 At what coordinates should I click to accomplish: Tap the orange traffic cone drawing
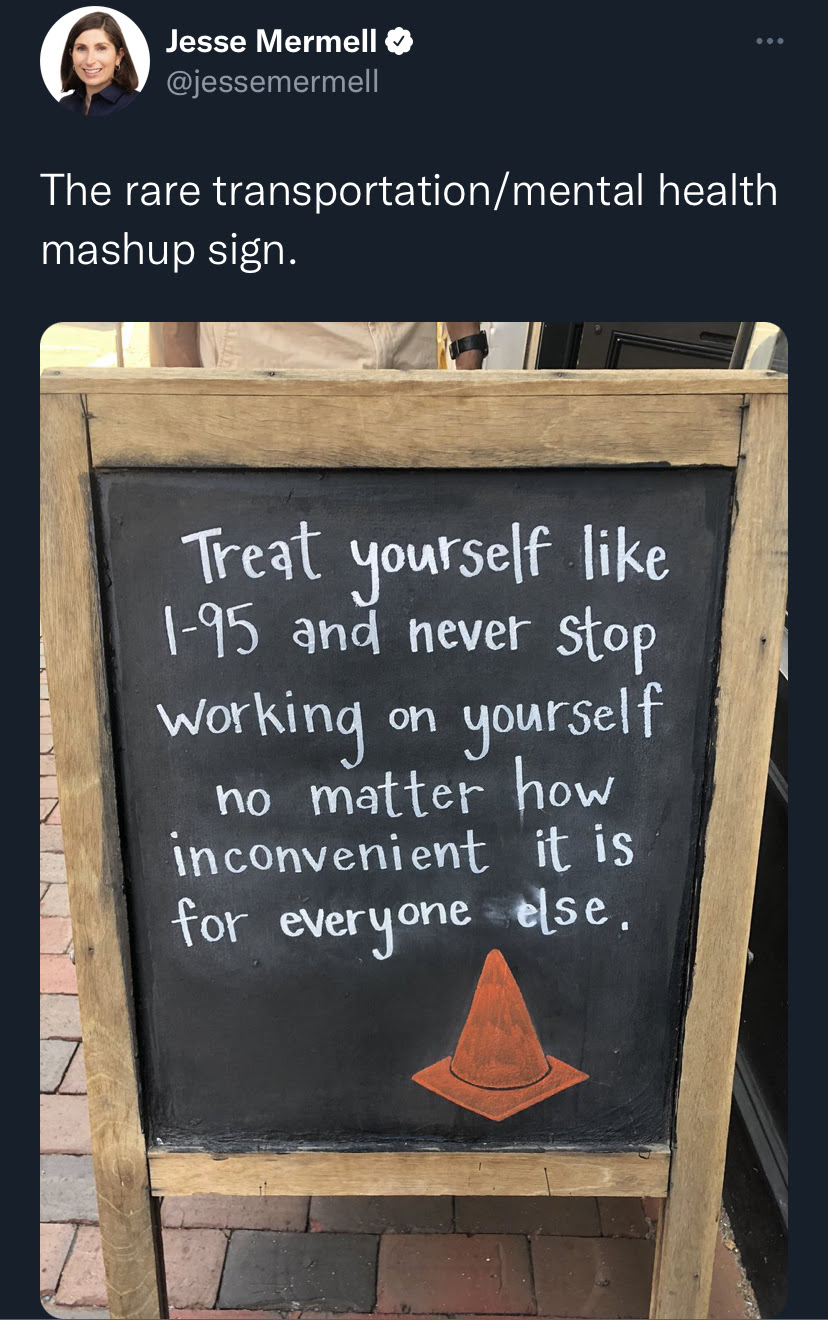(x=500, y=1035)
